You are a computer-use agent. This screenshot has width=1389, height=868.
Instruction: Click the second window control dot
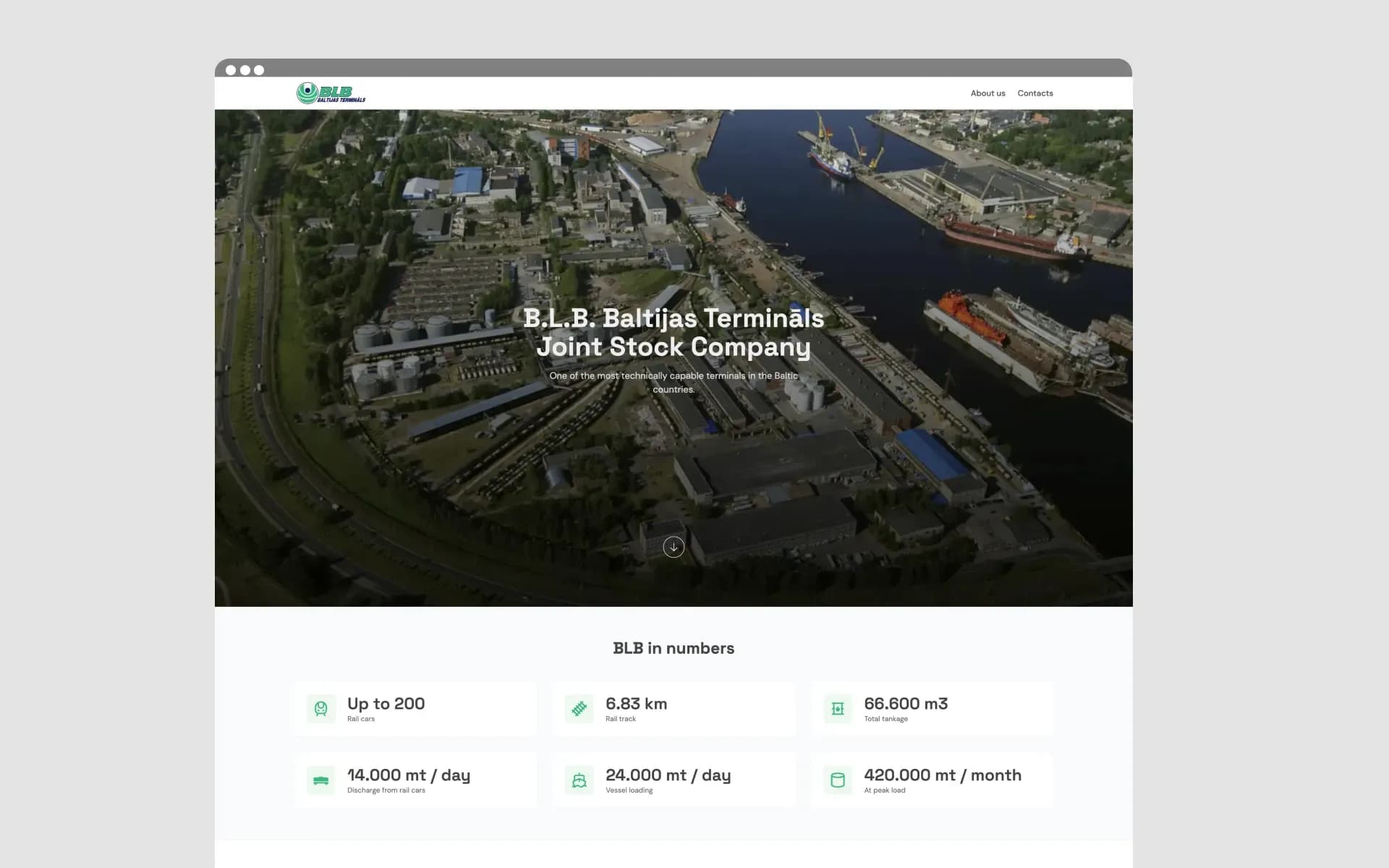(245, 70)
